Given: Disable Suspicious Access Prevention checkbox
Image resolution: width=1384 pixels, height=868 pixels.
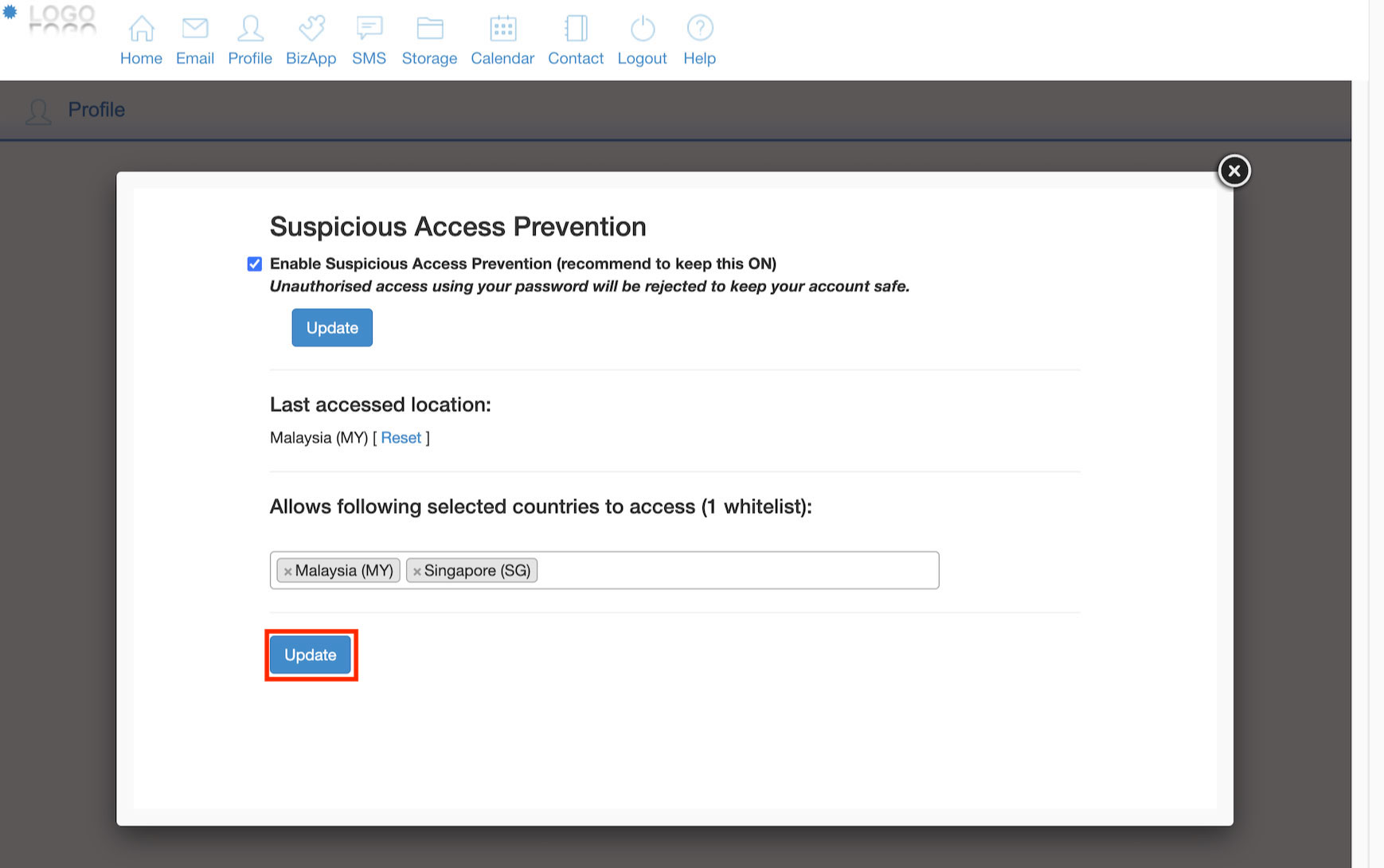Looking at the screenshot, I should 255,264.
